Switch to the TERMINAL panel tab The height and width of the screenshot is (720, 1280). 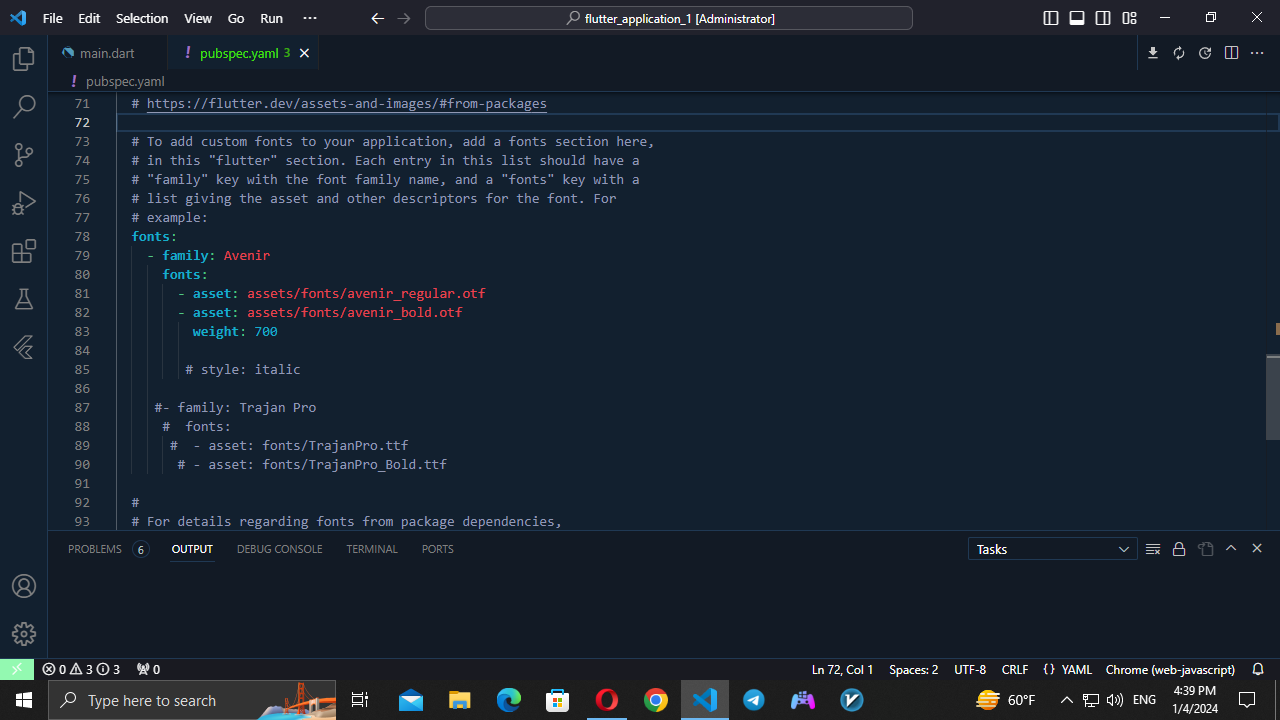click(x=372, y=549)
